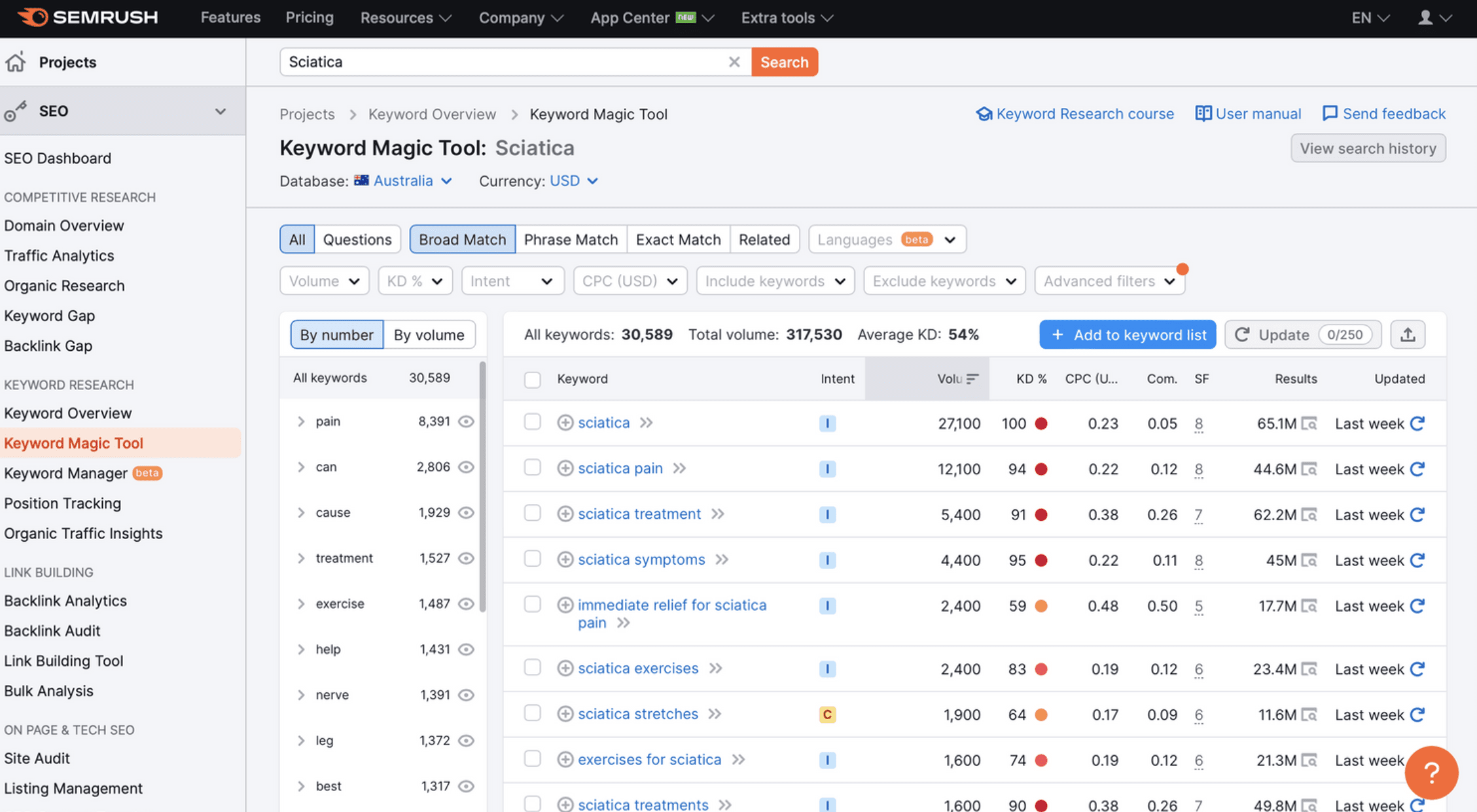This screenshot has height=812, width=1477.
Task: Switch groups to By volume
Action: (429, 335)
